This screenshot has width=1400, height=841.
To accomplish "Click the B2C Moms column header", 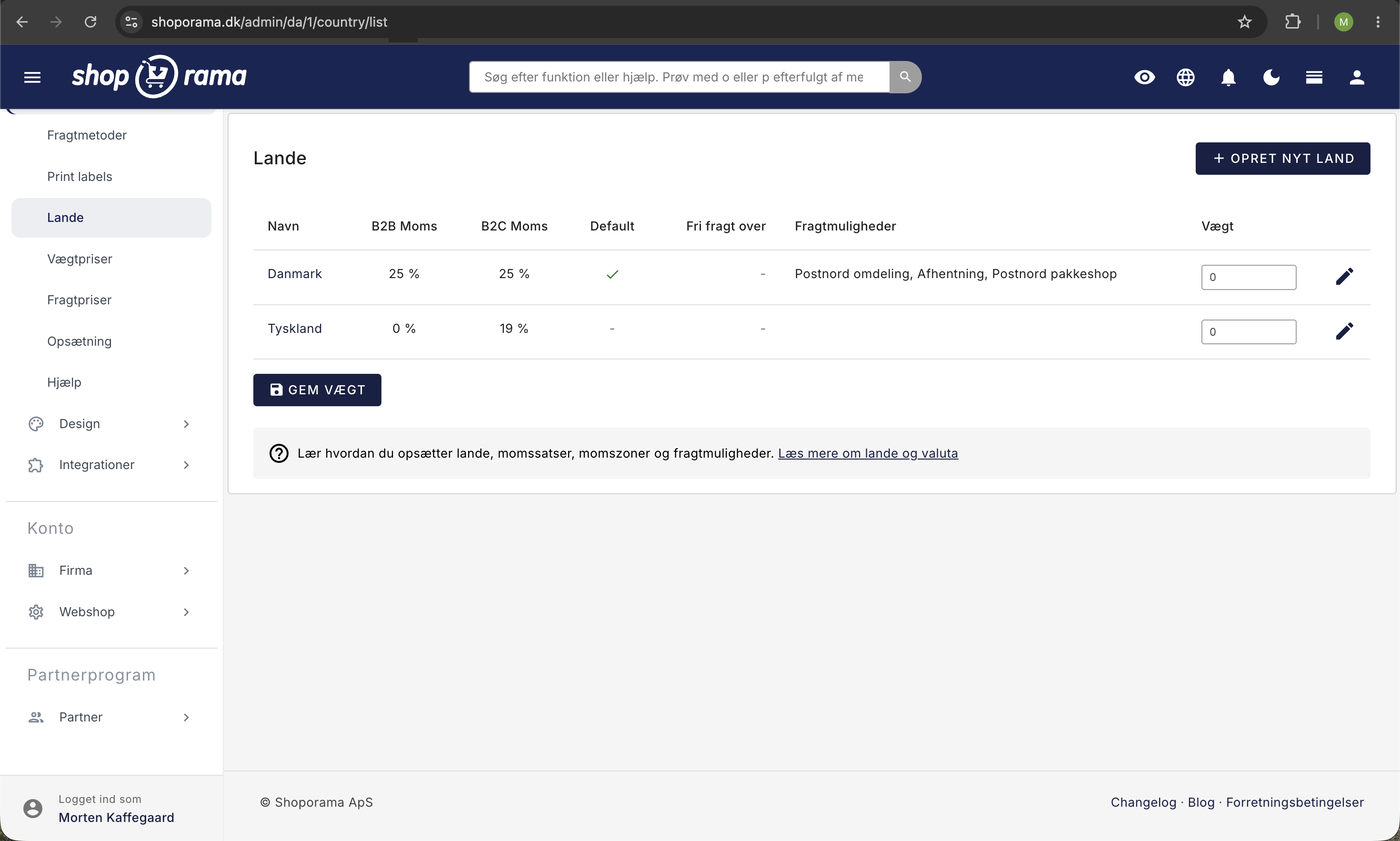I will pos(514,226).
